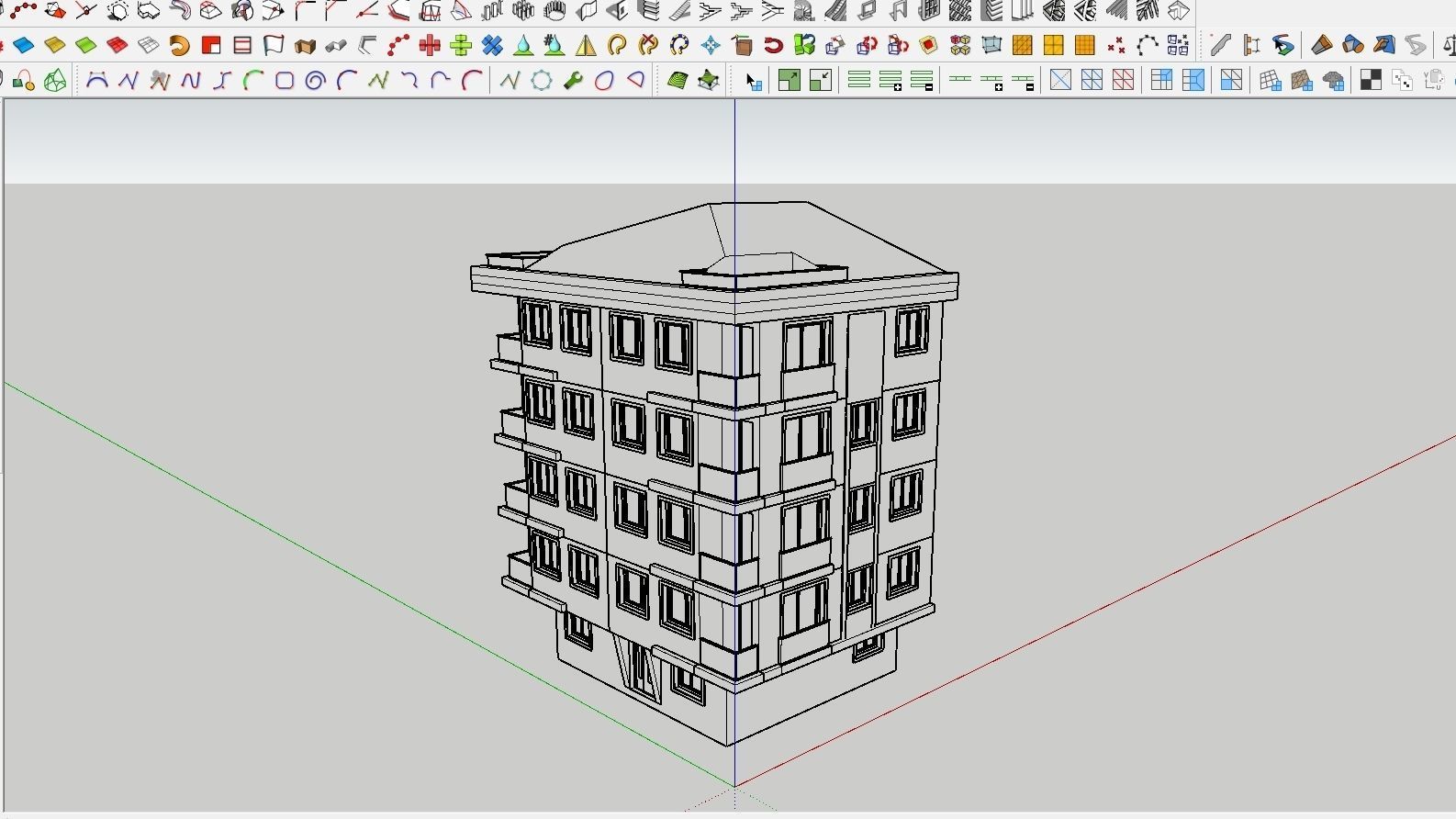Click the red cross icon
This screenshot has width=1456, height=819.
[x=430, y=45]
